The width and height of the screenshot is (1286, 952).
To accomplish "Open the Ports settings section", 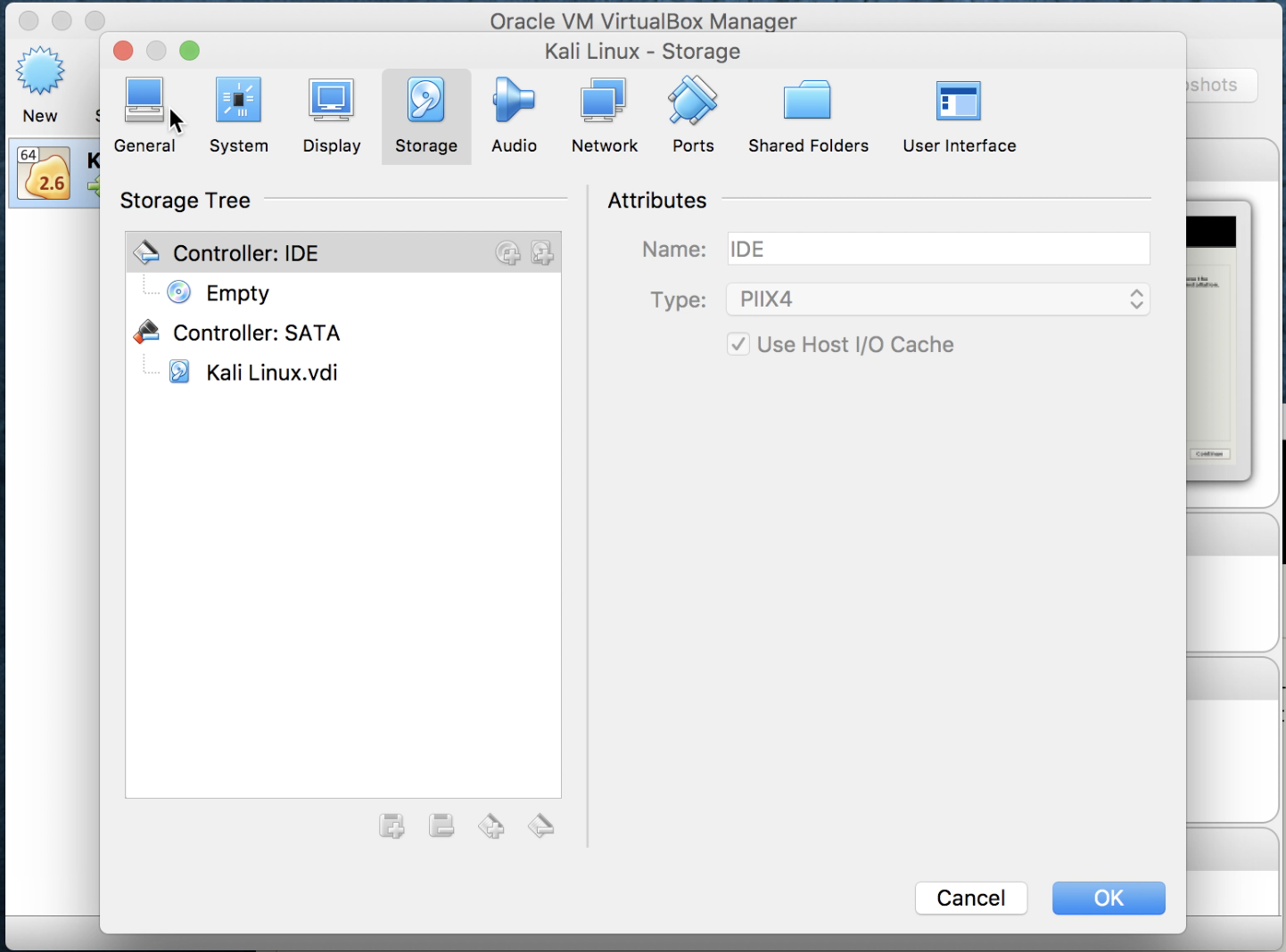I will [693, 117].
